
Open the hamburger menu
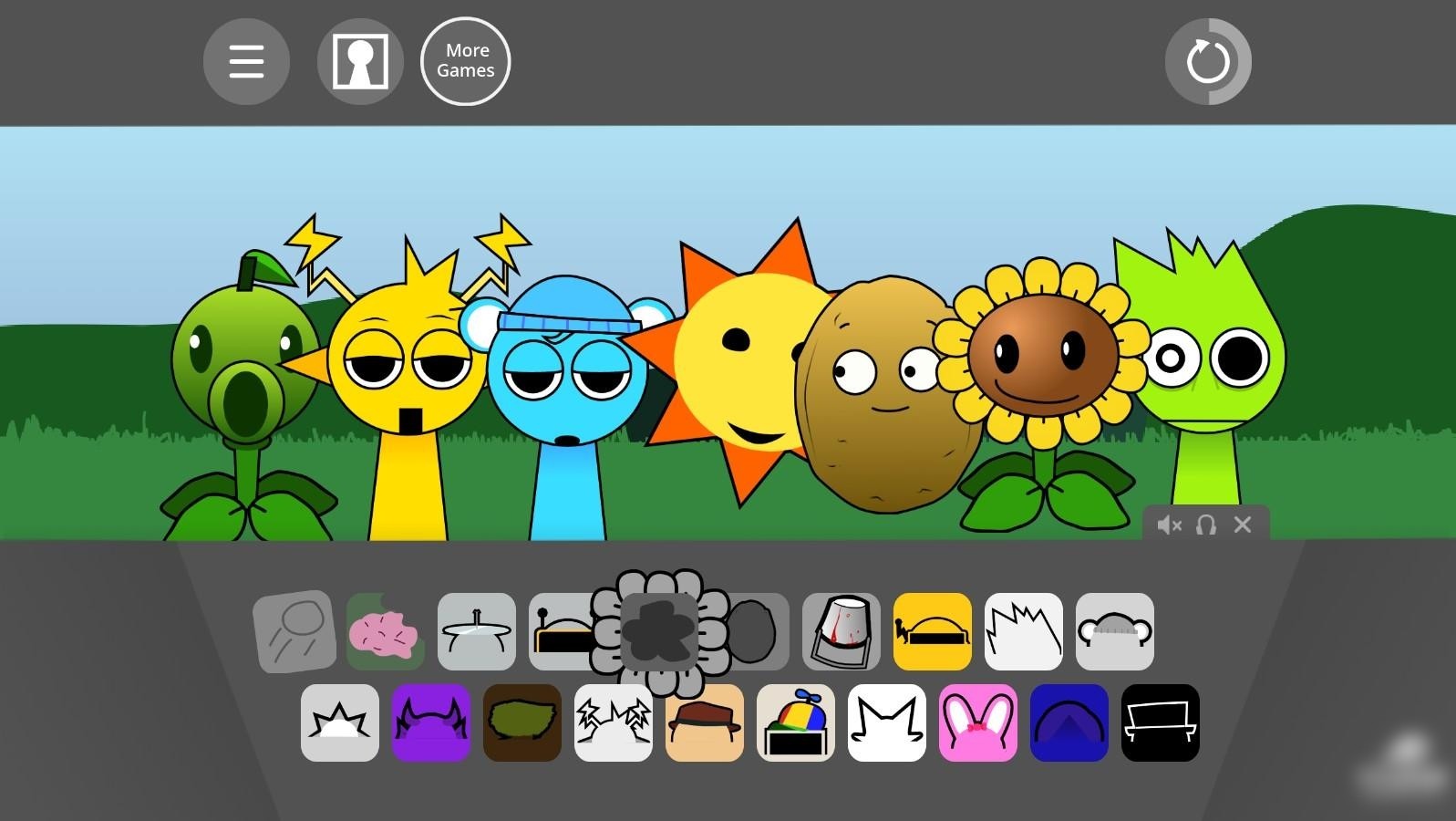coord(246,61)
